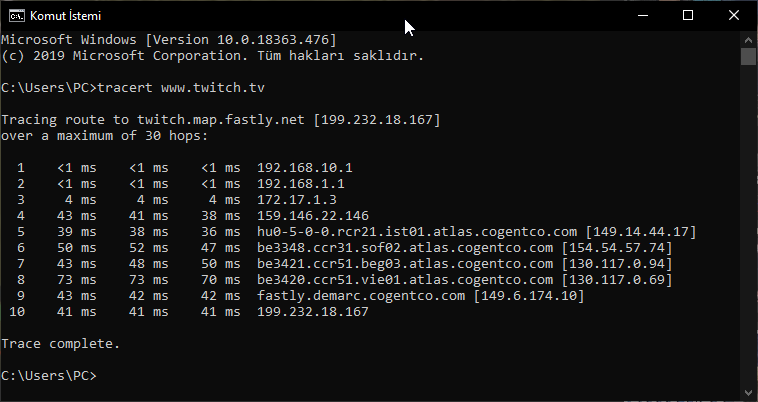The height and width of the screenshot is (402, 758).
Task: Click the hu0-5-0-0.rcr21.ist01 hostname line
Action: click(x=477, y=231)
